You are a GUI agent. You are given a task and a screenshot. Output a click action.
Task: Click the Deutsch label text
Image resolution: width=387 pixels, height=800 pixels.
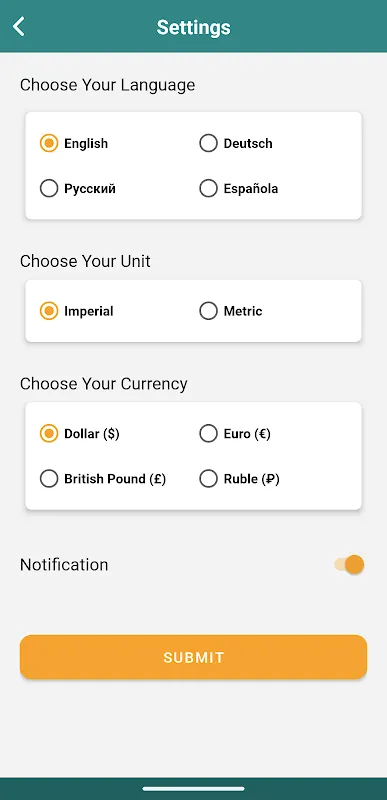coord(248,143)
